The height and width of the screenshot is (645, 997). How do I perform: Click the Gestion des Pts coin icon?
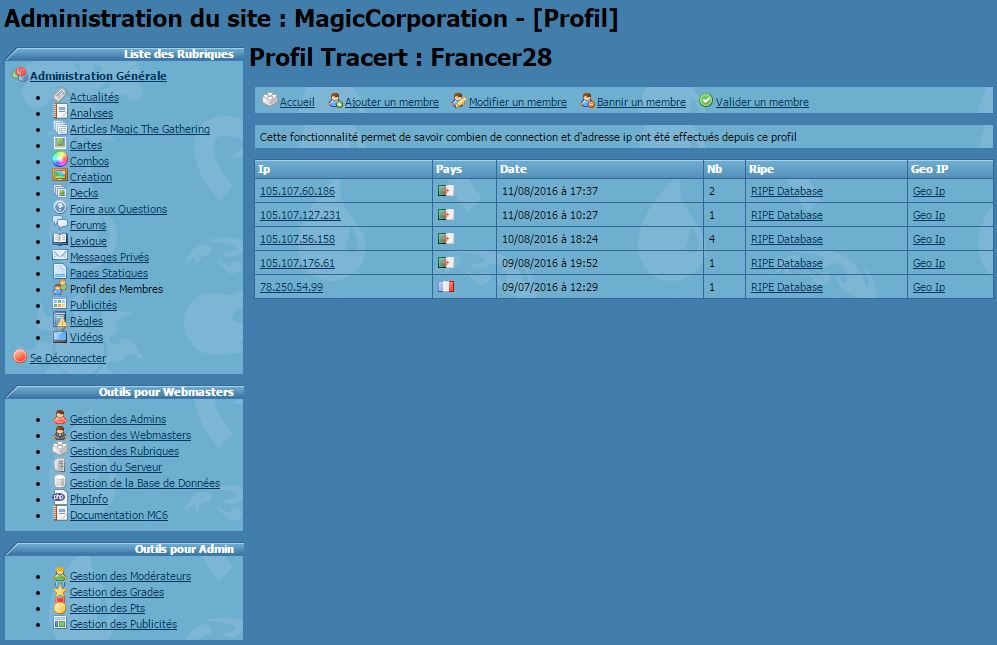[x=60, y=607]
